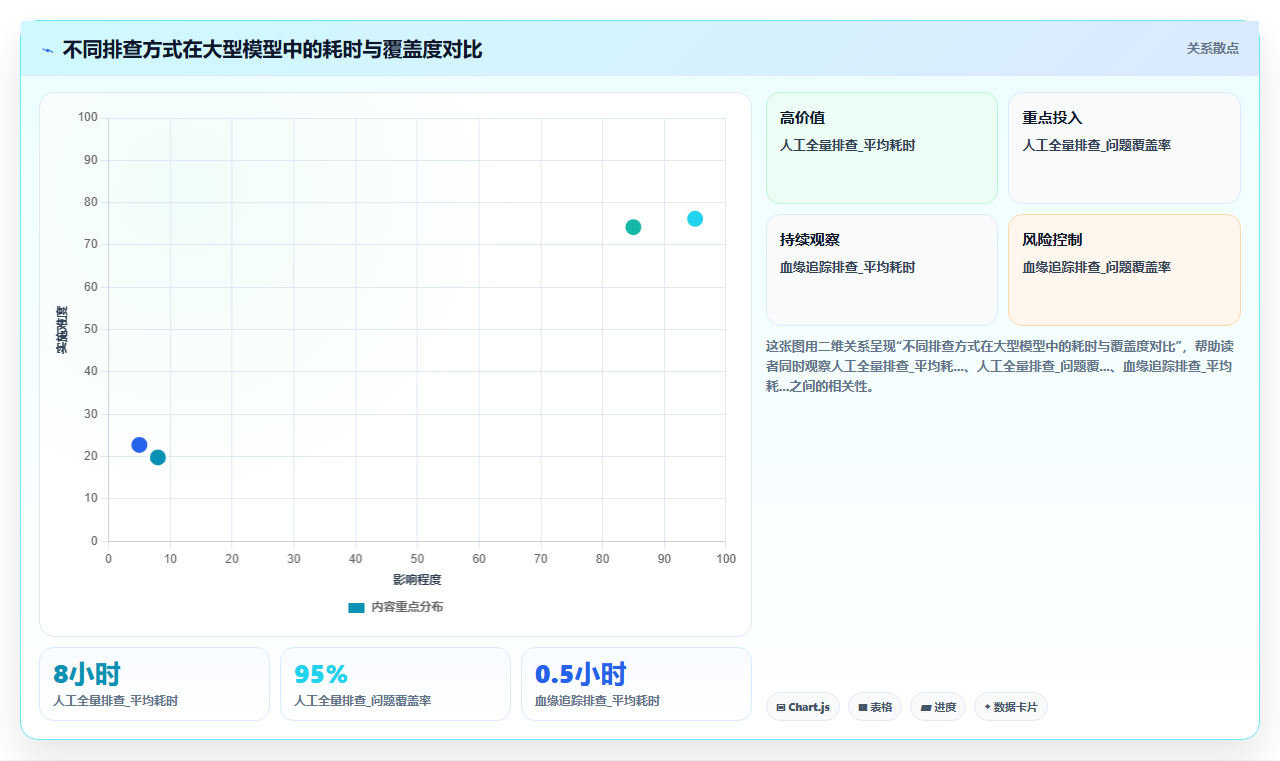The height and width of the screenshot is (761, 1280).
Task: Click the 实施难度 y-axis title
Action: [62, 329]
